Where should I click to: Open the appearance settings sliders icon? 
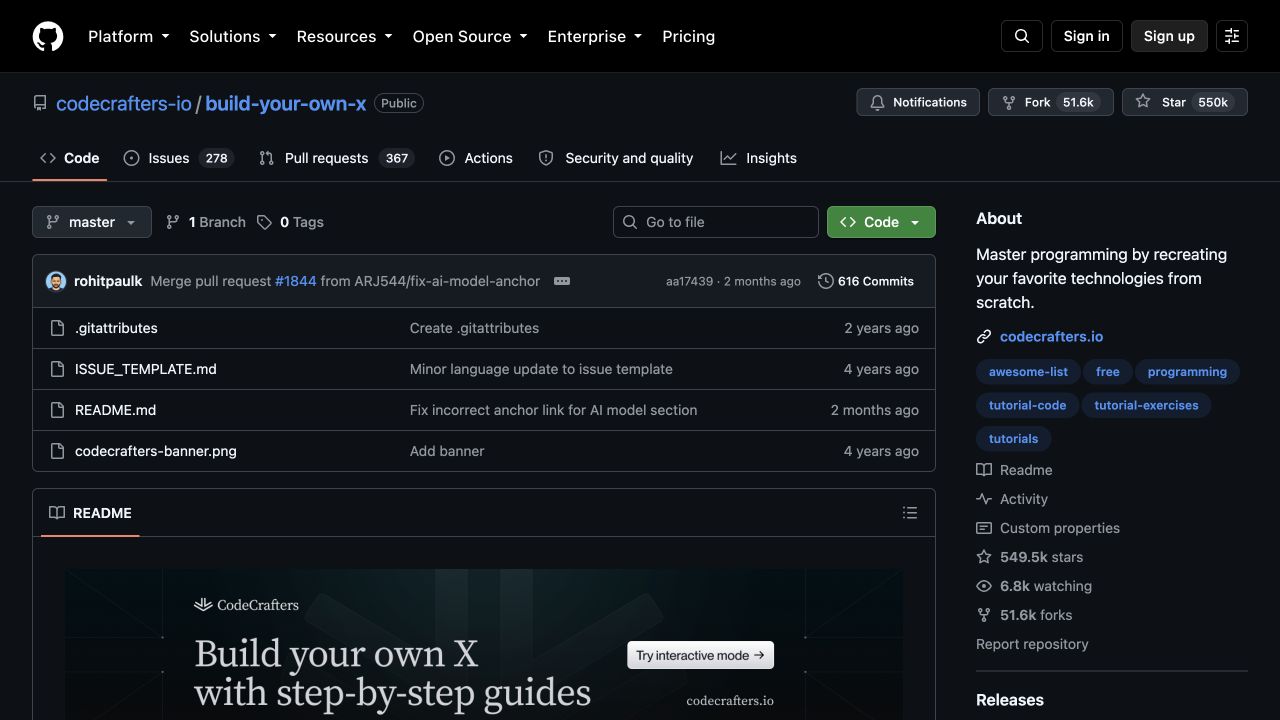(1232, 36)
